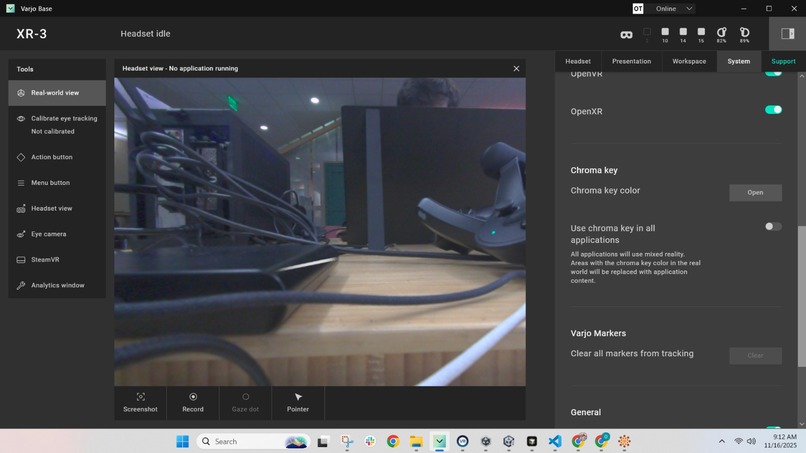This screenshot has width=806, height=453.
Task: Click Clear for Varjo Markers
Action: [x=755, y=355]
